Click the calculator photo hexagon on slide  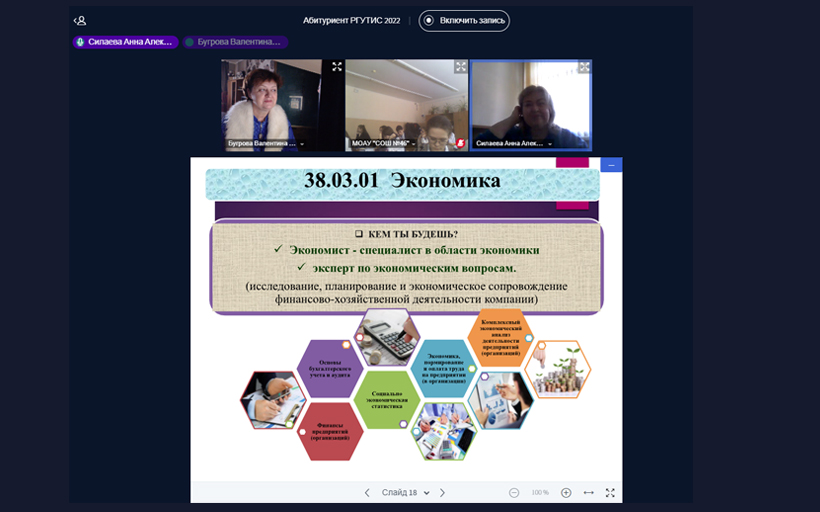(x=387, y=338)
